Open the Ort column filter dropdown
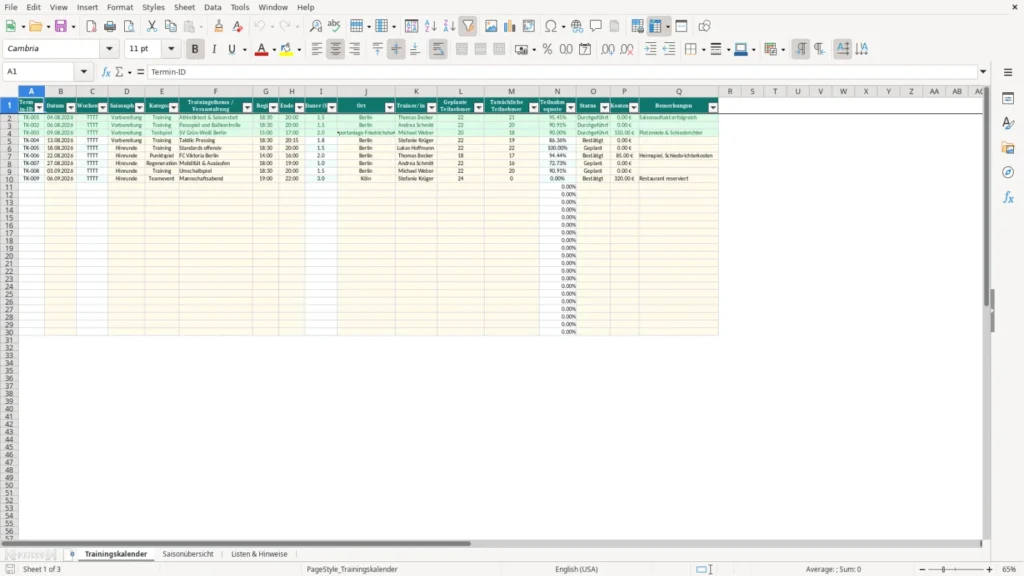Viewport: 1024px width, 576px height. click(389, 107)
